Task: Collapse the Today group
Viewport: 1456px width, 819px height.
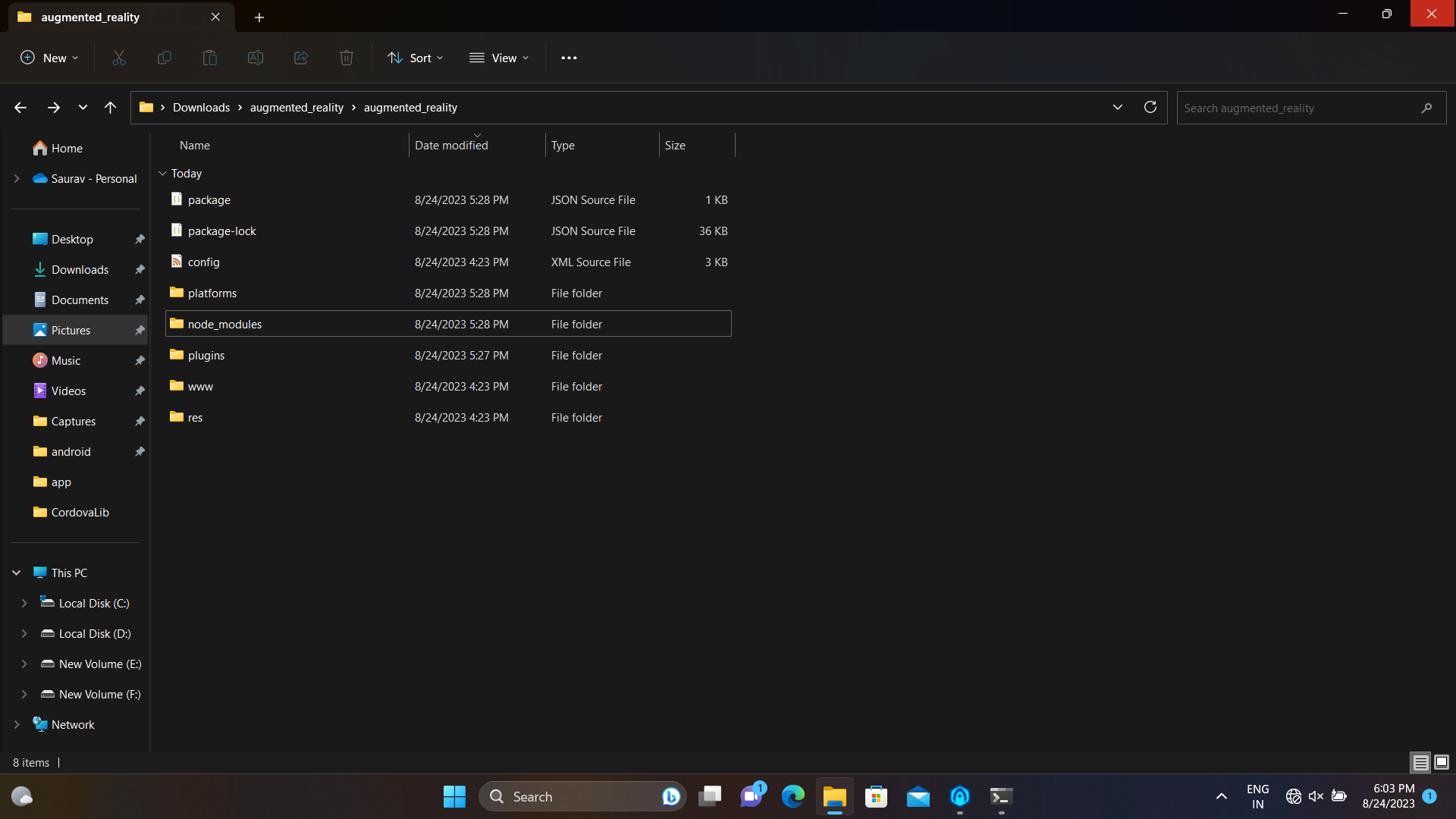Action: click(x=162, y=174)
